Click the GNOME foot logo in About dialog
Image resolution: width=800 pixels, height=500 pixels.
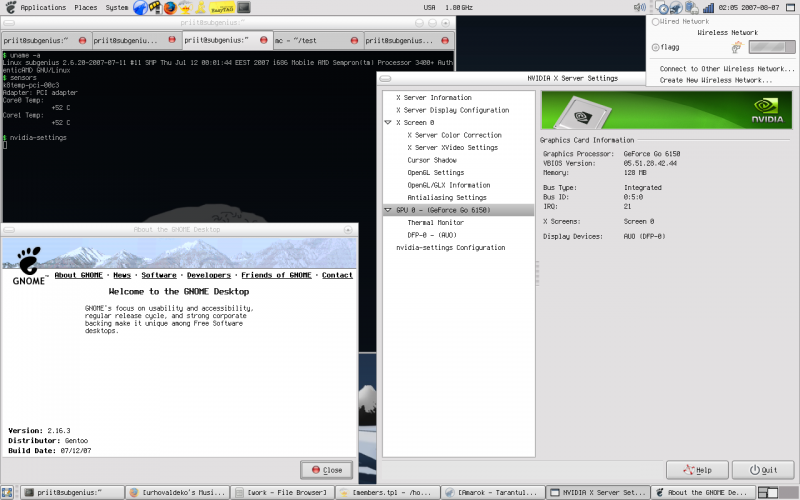point(29,265)
